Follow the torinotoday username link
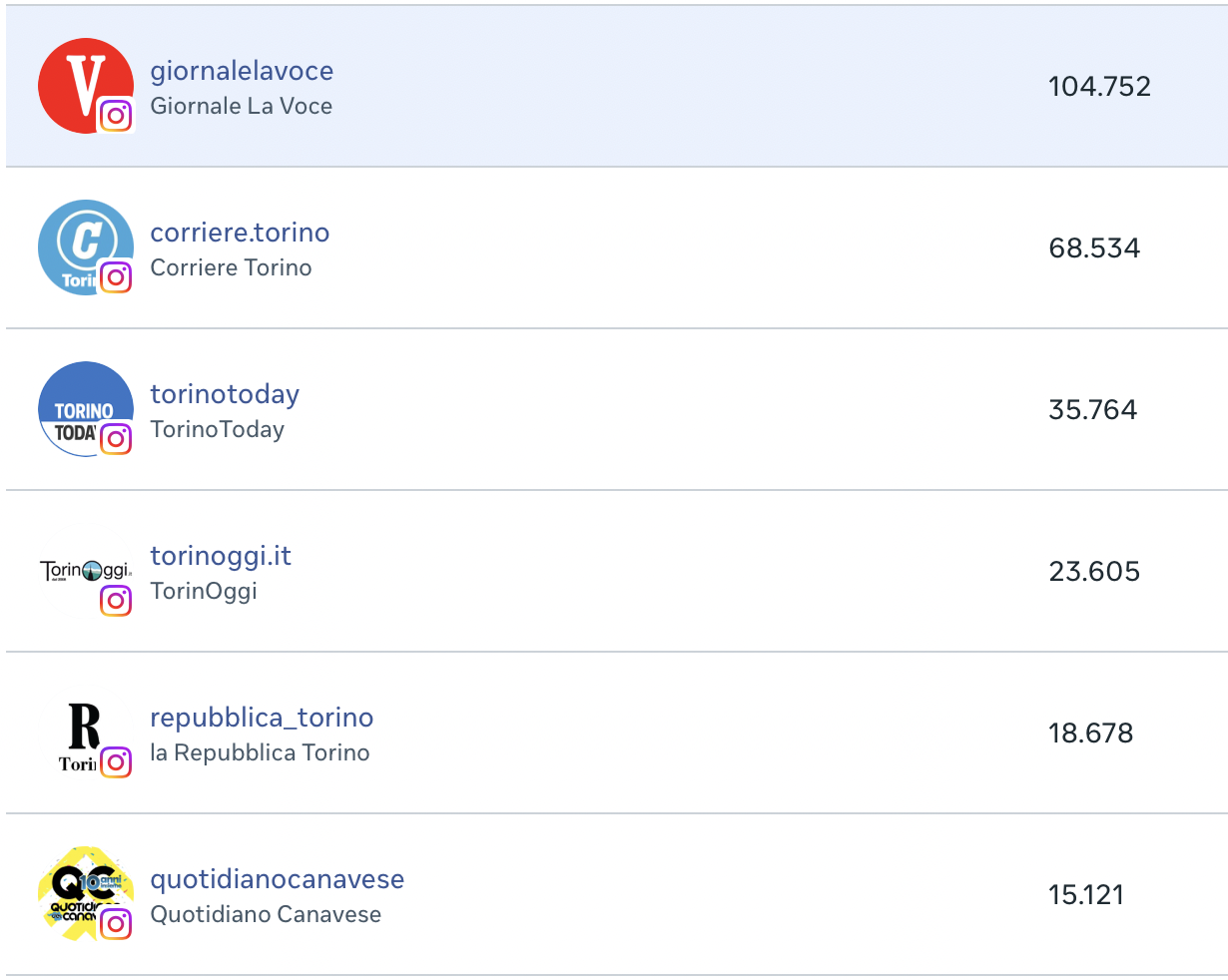1228x980 pixels. click(x=225, y=394)
